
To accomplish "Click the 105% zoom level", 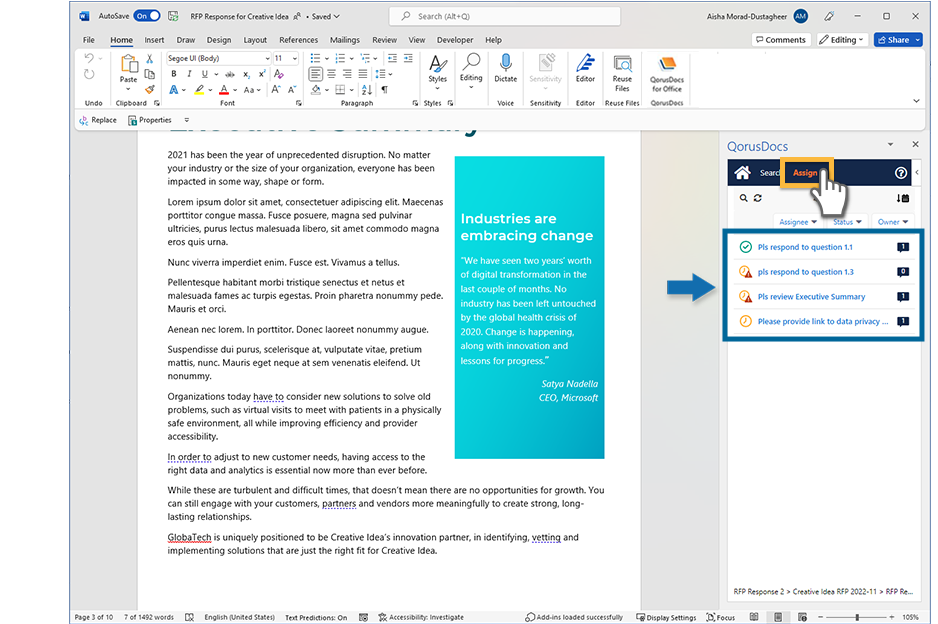I will pos(910,617).
